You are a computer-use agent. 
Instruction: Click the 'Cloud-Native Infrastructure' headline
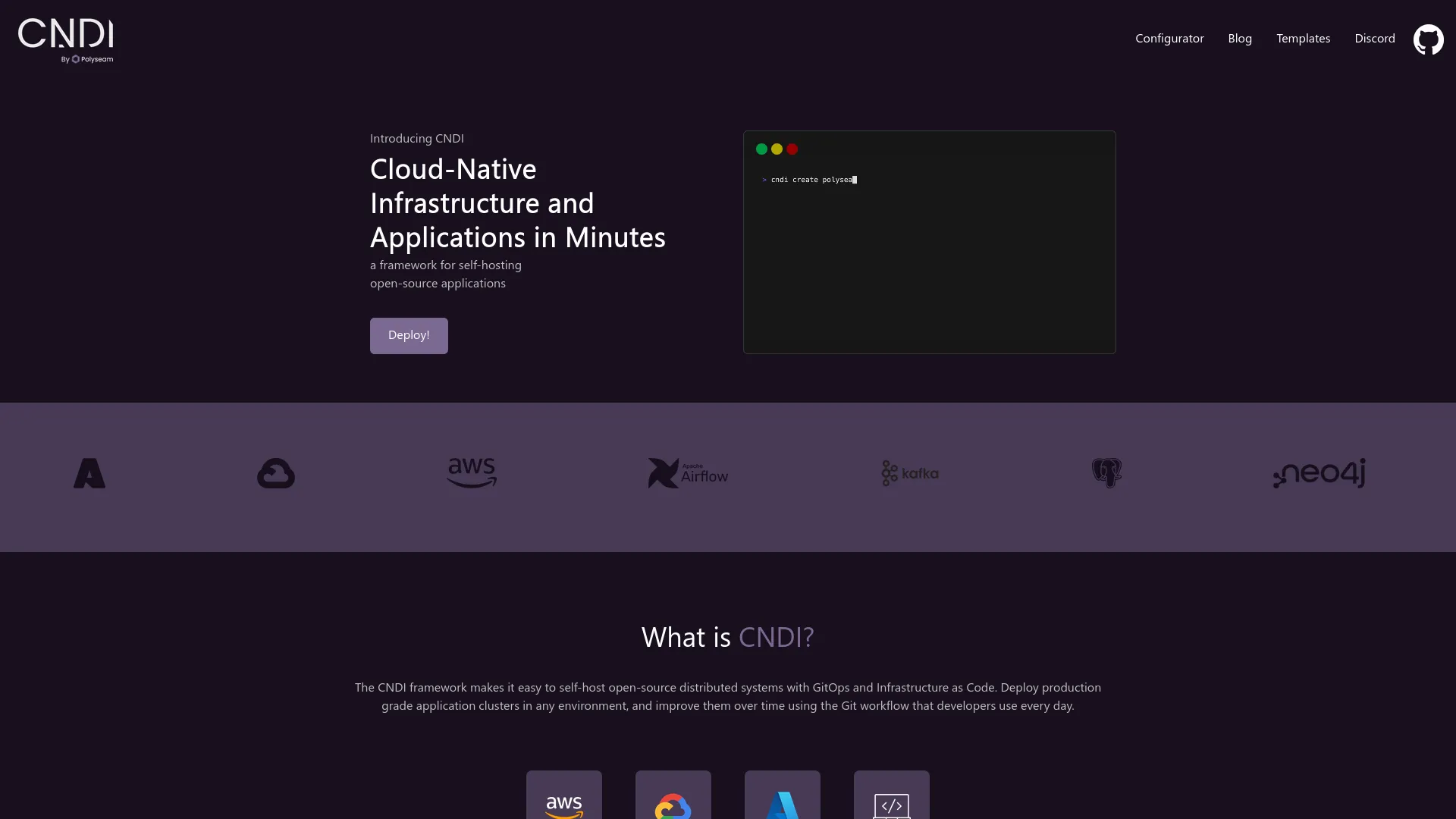518,203
